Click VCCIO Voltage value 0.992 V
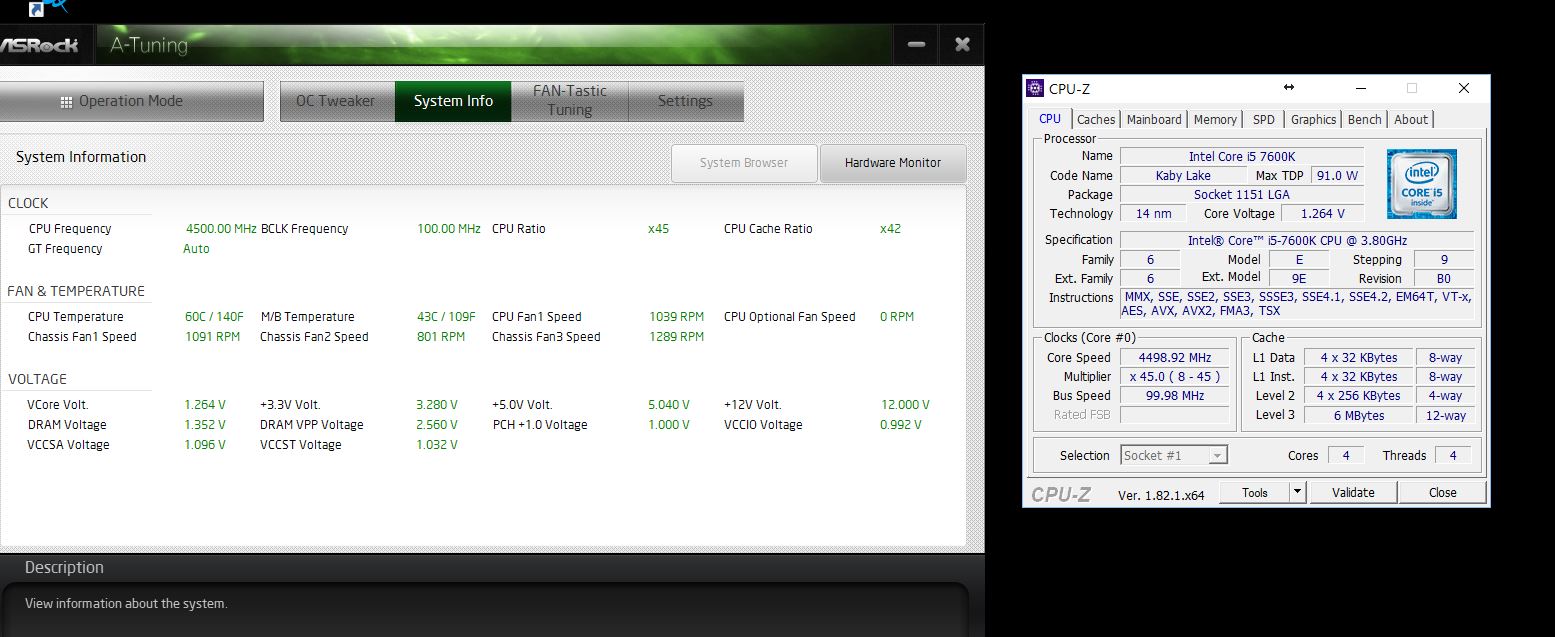 point(901,424)
